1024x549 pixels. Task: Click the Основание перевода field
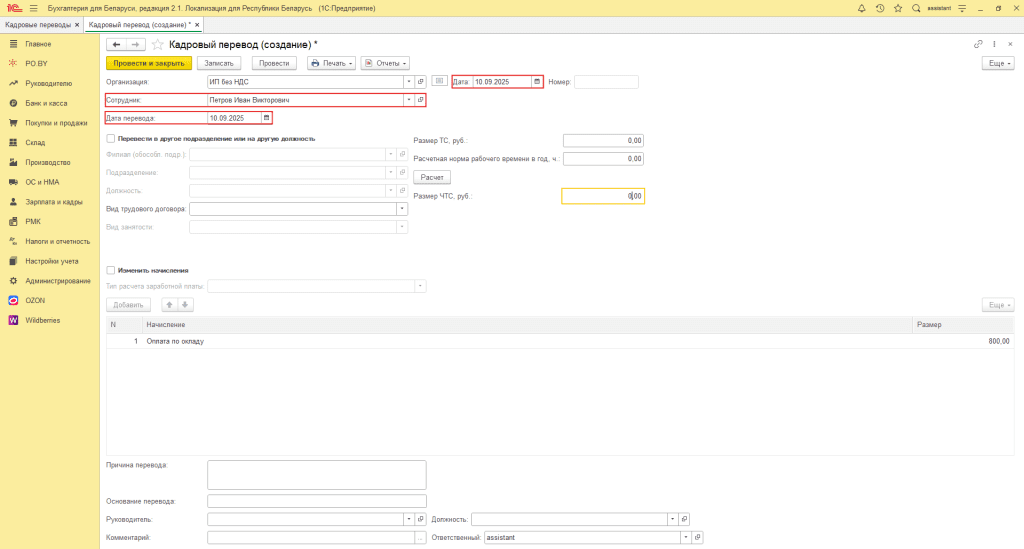pyautogui.click(x=317, y=501)
